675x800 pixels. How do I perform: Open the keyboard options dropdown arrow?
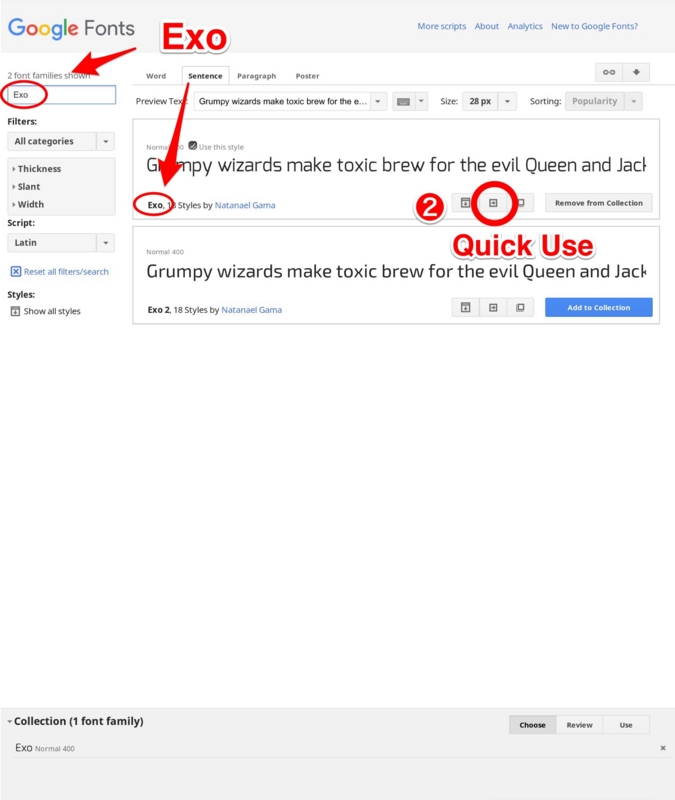coord(421,102)
